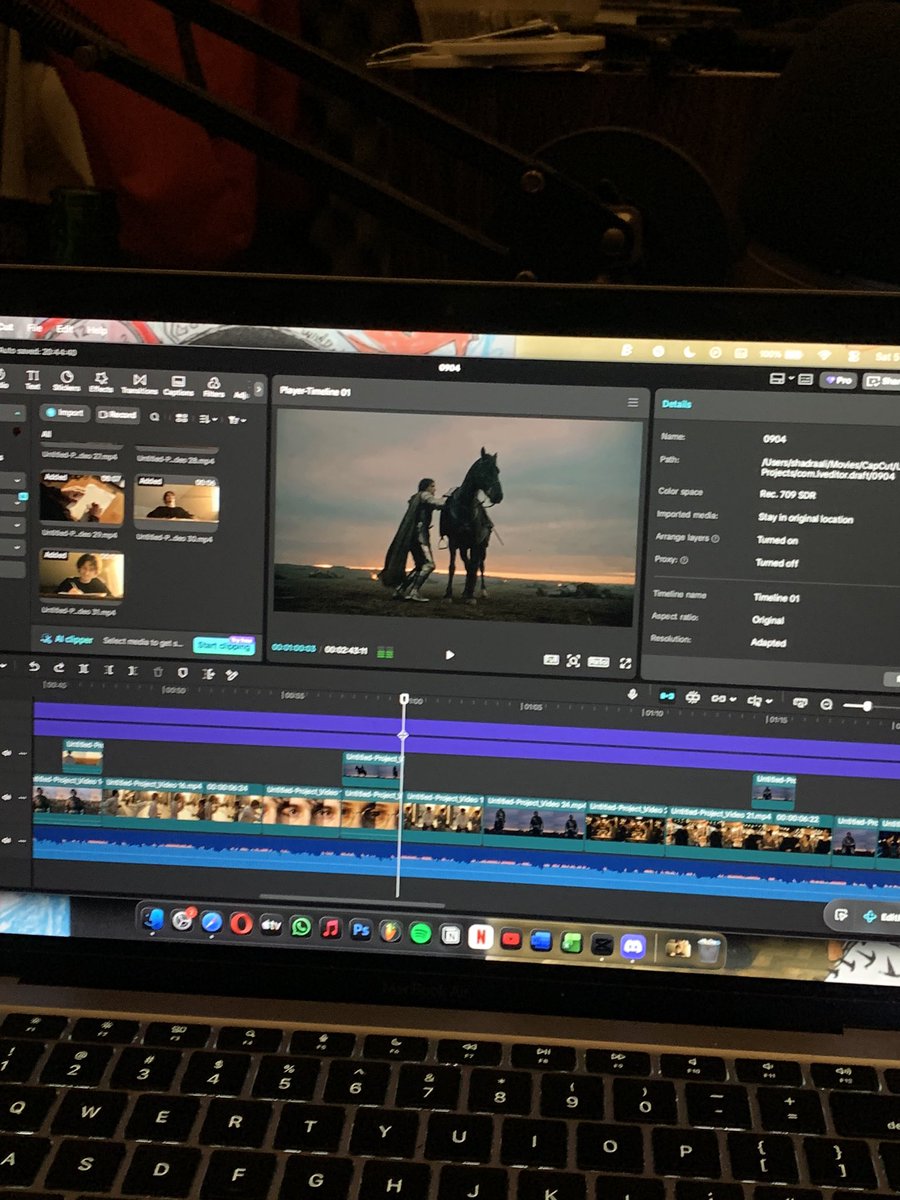The height and width of the screenshot is (1200, 900).
Task: Adjust the timeline zoom slider
Action: (x=866, y=706)
